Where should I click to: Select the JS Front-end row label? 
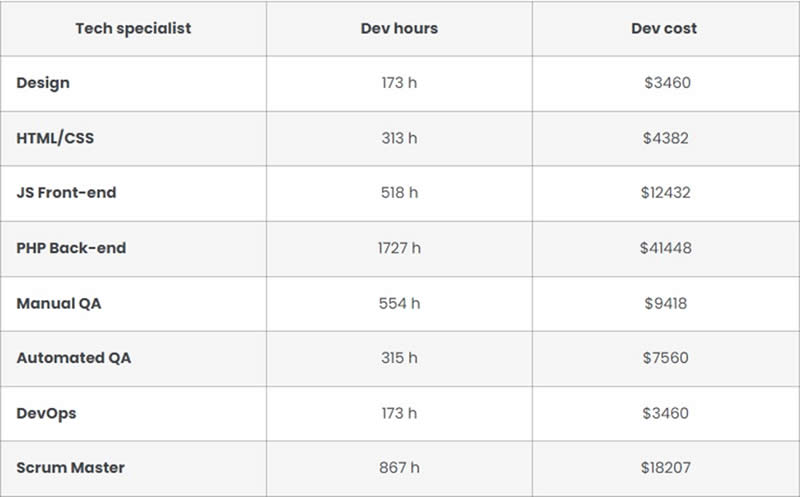click(66, 193)
